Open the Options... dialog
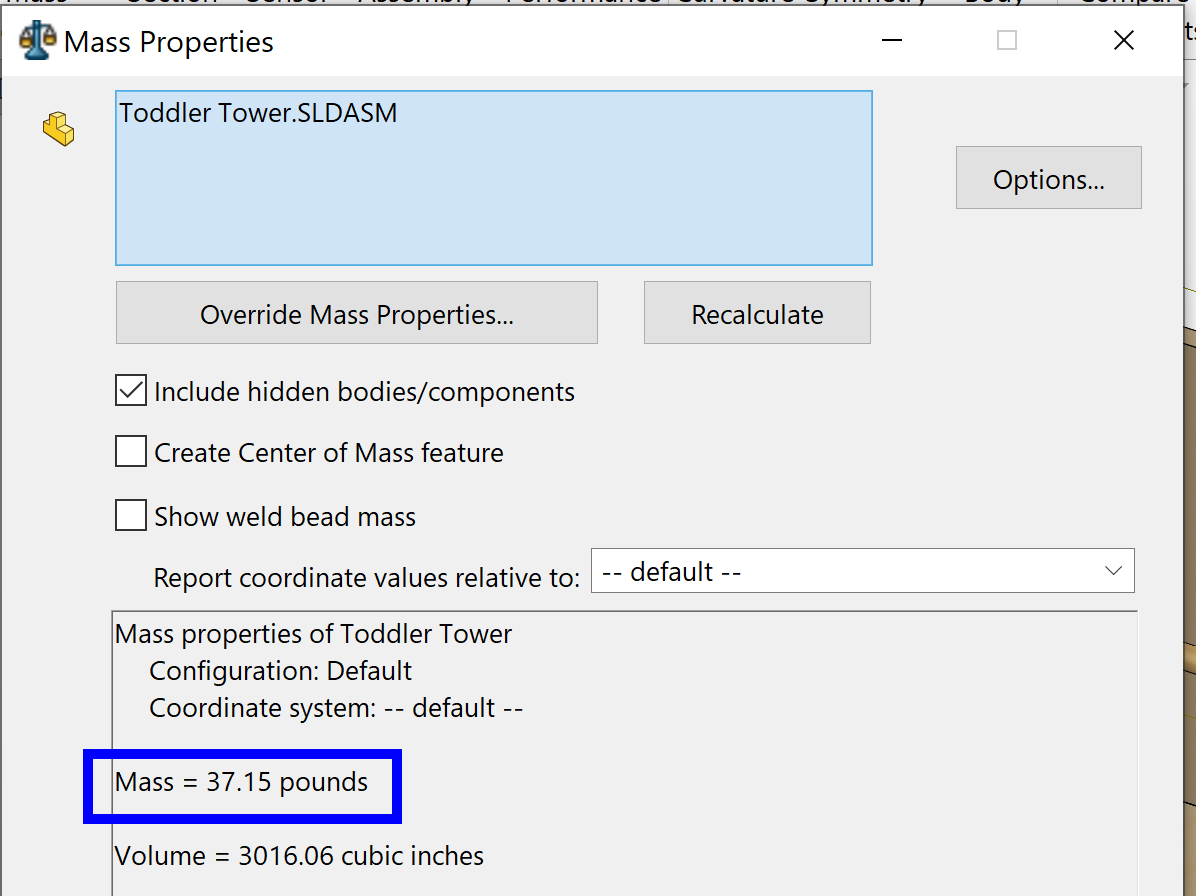The width and height of the screenshot is (1196, 896). coord(1048,178)
